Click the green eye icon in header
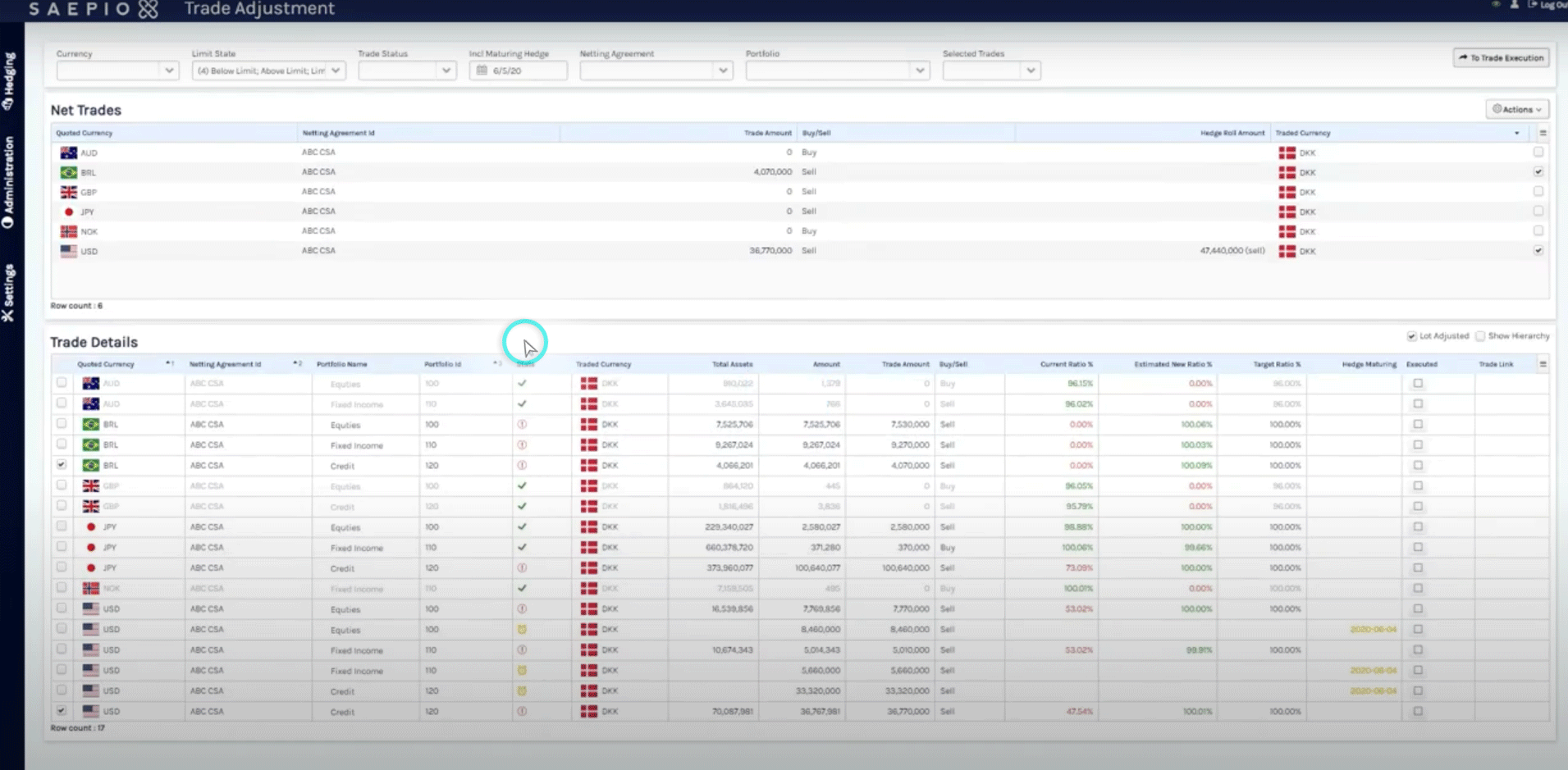This screenshot has height=770, width=1568. click(x=1496, y=5)
